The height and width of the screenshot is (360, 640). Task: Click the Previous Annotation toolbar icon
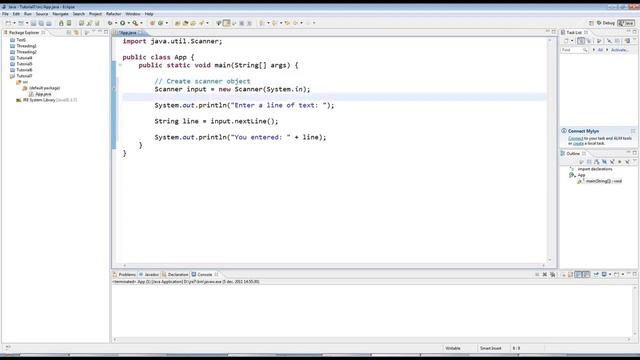pyautogui.click(x=275, y=23)
